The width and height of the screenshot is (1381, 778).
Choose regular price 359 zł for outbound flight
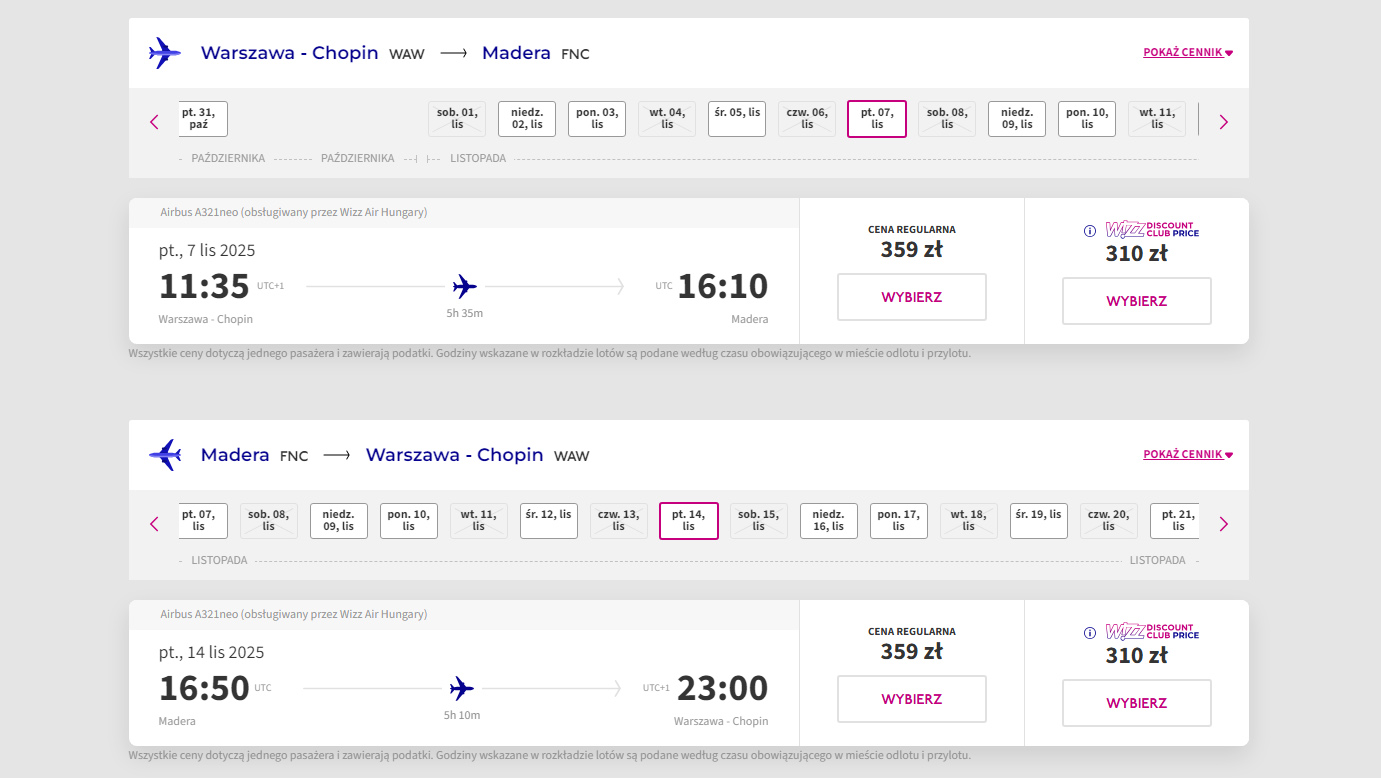pos(911,297)
